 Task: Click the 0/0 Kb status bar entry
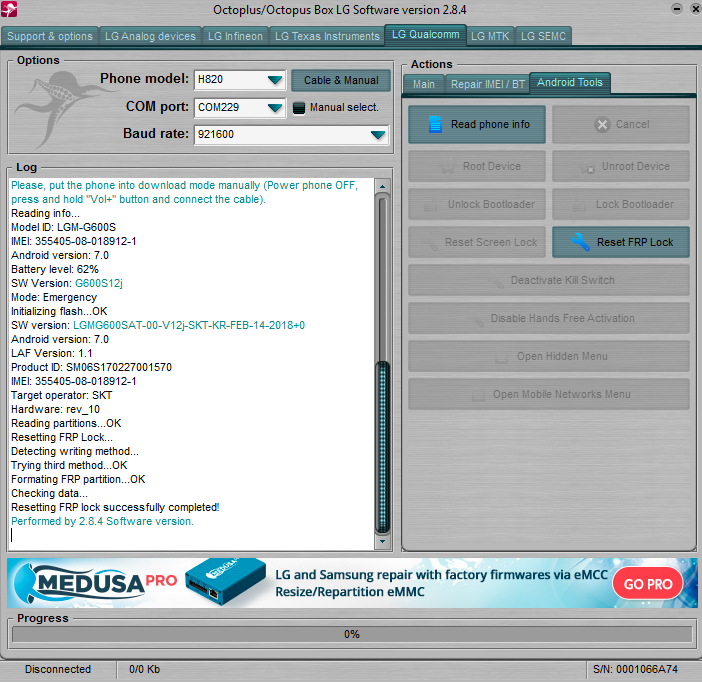(144, 669)
